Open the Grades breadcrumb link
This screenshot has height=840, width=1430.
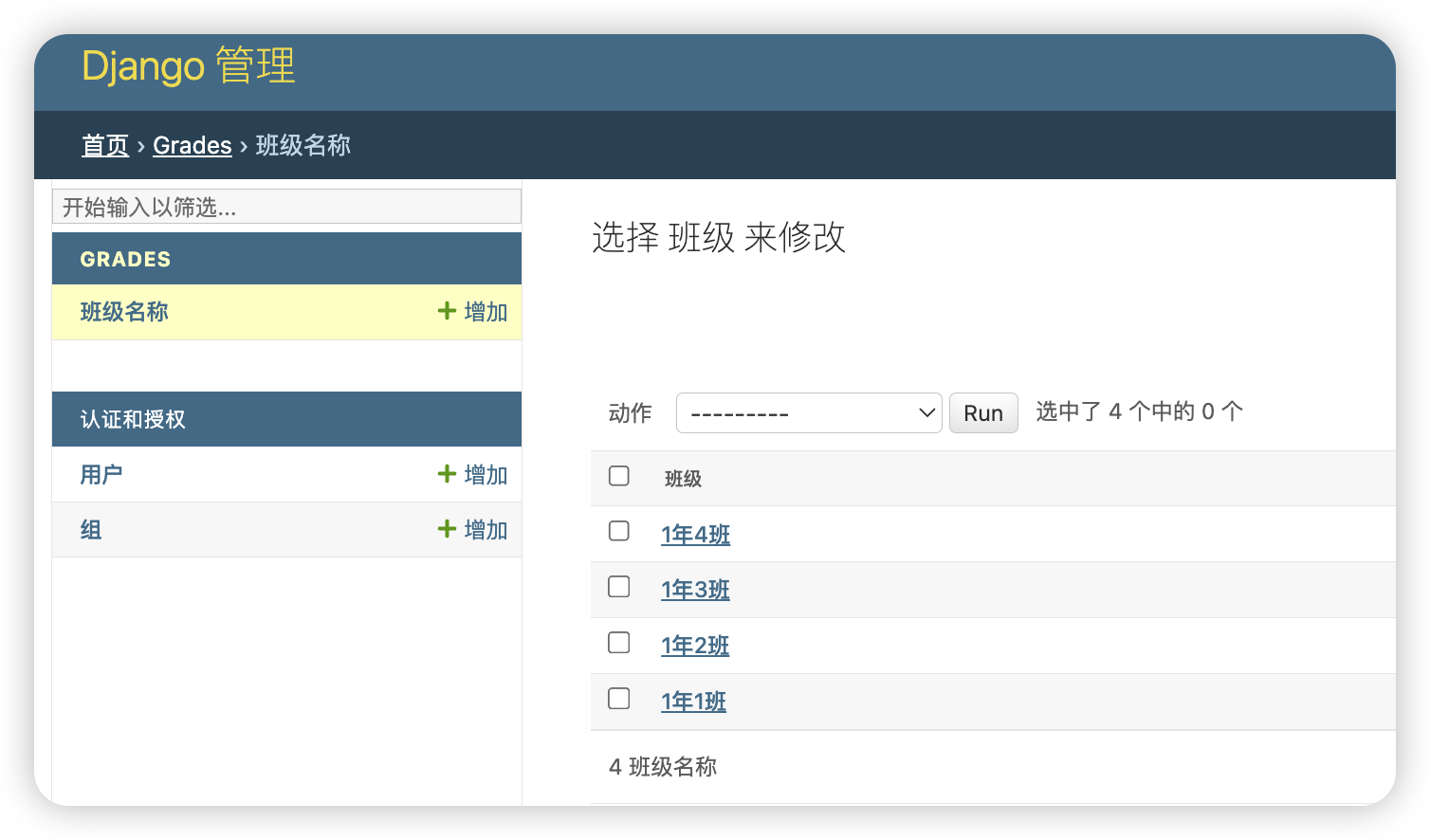point(192,145)
